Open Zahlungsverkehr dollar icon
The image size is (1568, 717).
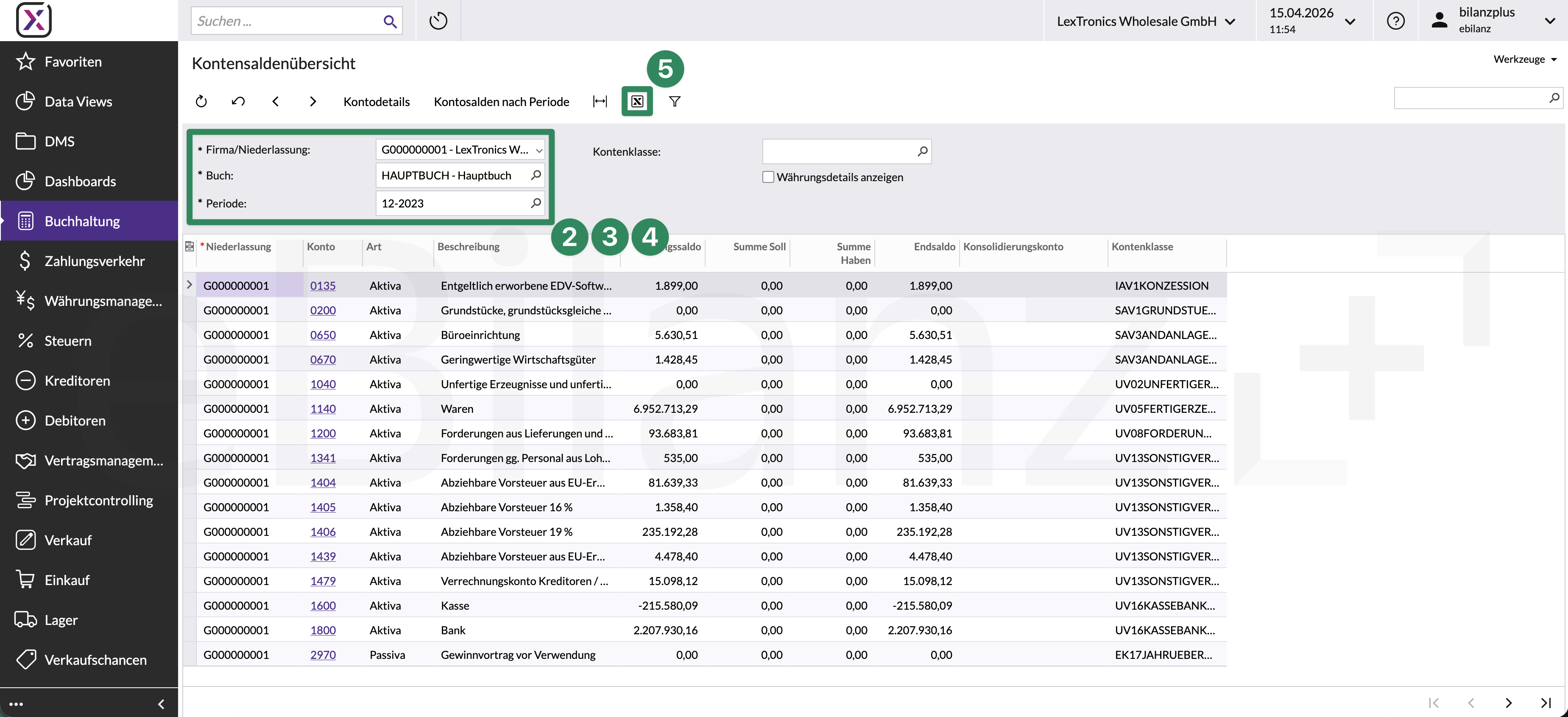(x=25, y=261)
